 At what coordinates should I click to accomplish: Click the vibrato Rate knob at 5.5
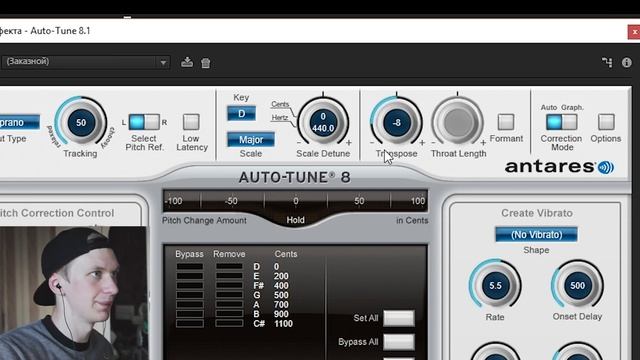[x=495, y=285]
